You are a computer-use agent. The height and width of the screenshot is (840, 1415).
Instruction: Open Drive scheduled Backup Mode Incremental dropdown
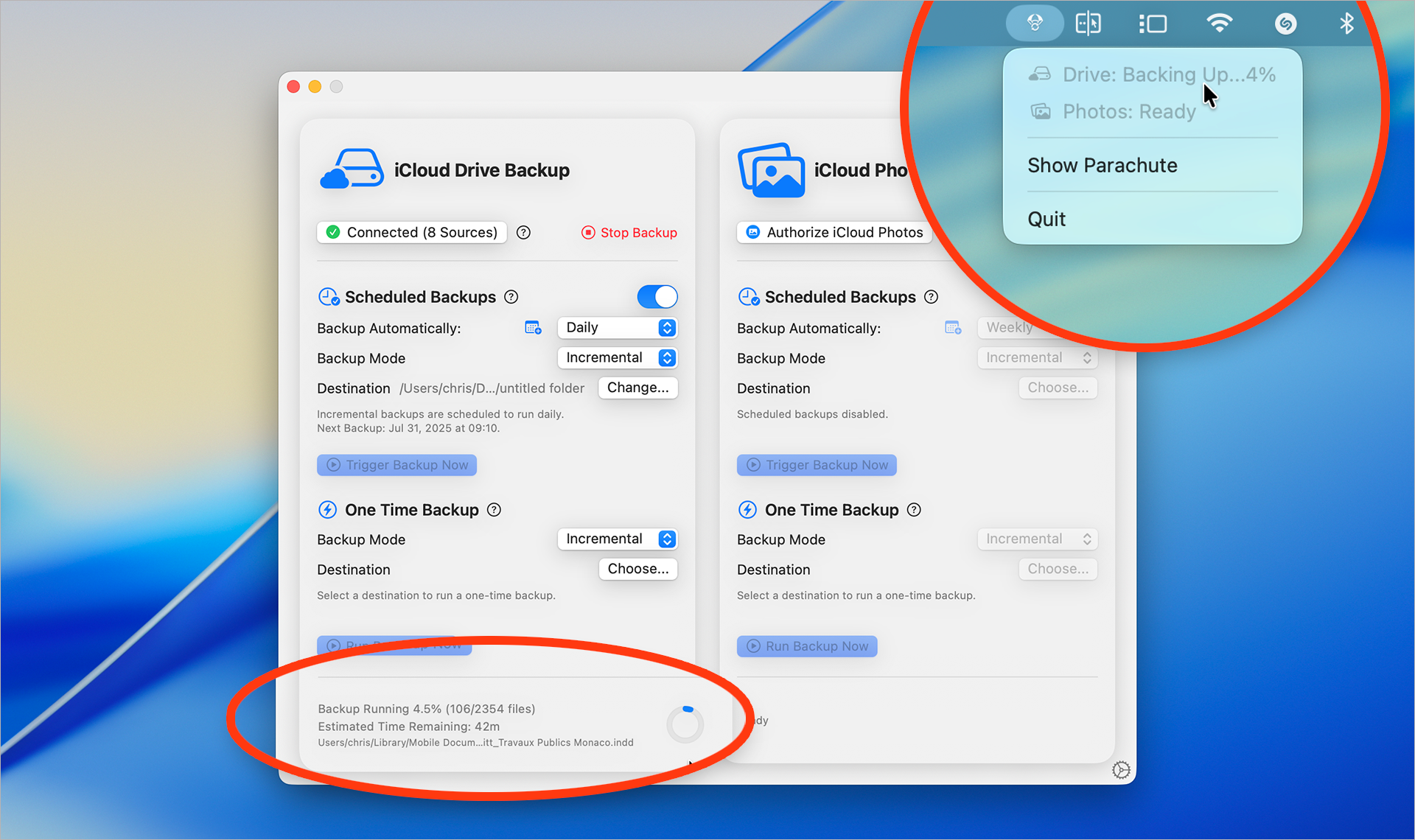coord(618,358)
